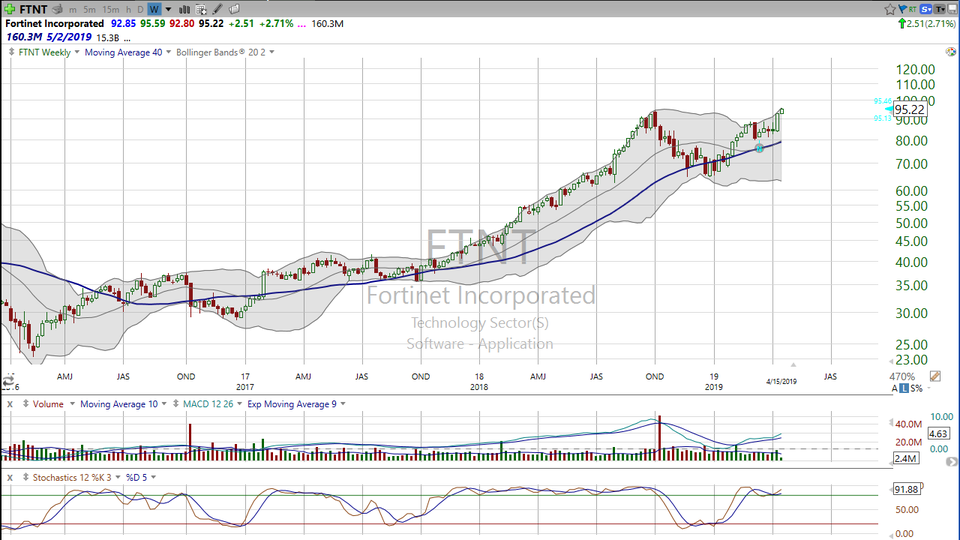Switch to 1-minute timeframe "m"
The width and height of the screenshot is (960, 540).
(x=73, y=10)
